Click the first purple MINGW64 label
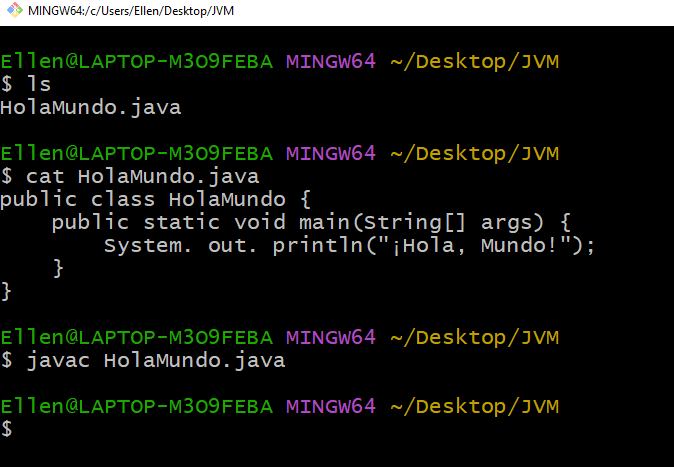 click(x=330, y=61)
